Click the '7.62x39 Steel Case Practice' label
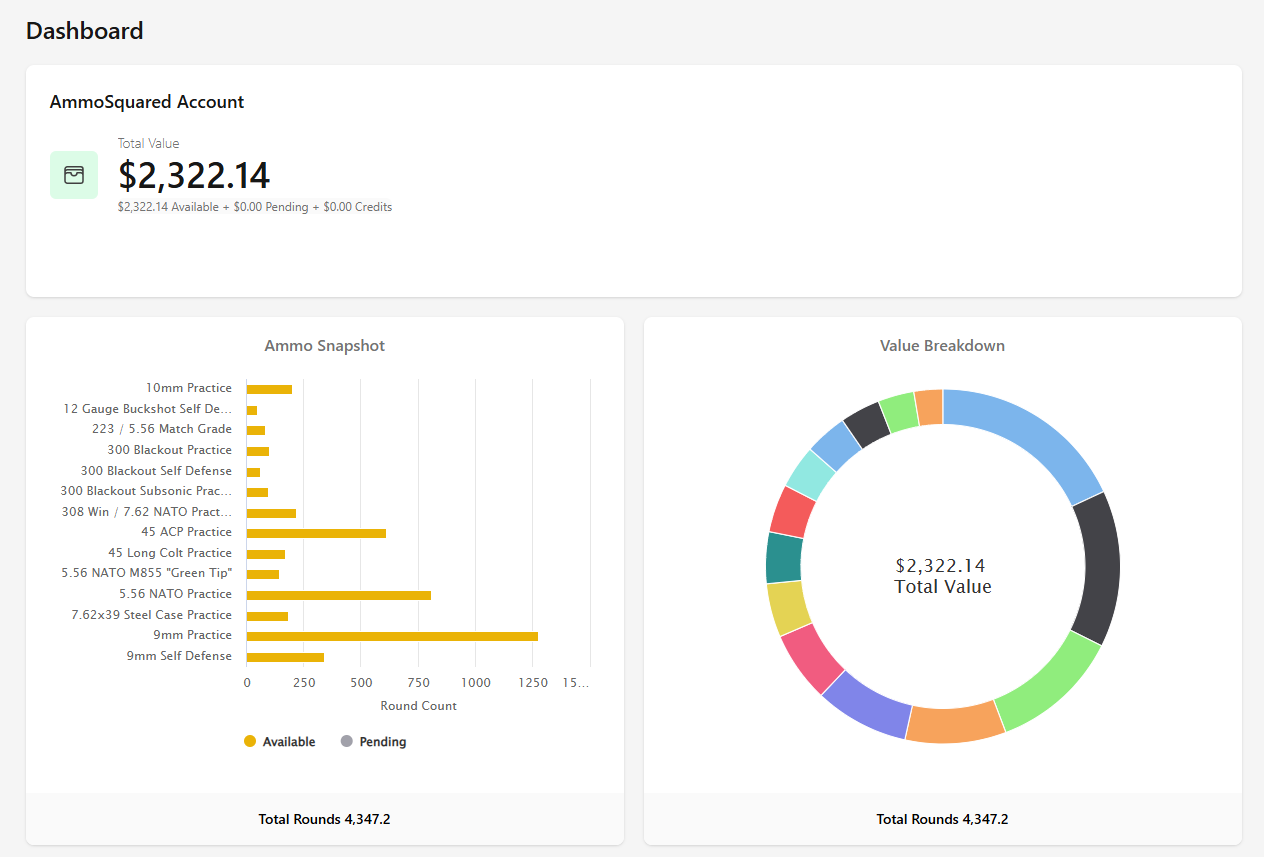The image size is (1264, 857). [152, 615]
